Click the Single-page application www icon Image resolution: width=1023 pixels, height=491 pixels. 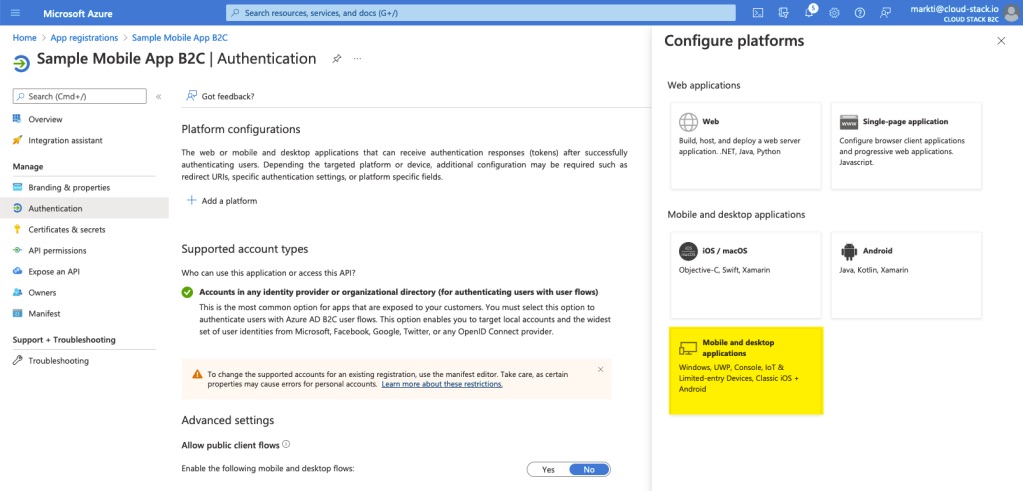[x=849, y=122]
